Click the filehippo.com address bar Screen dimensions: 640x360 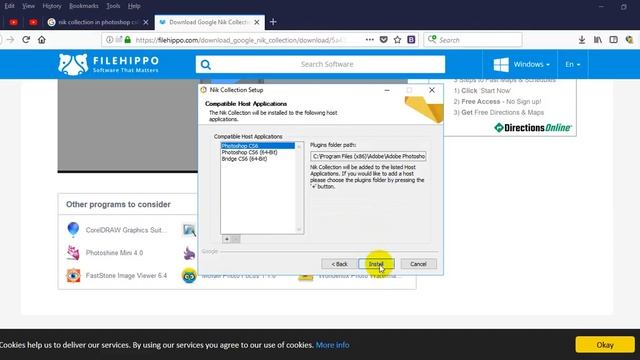241,40
